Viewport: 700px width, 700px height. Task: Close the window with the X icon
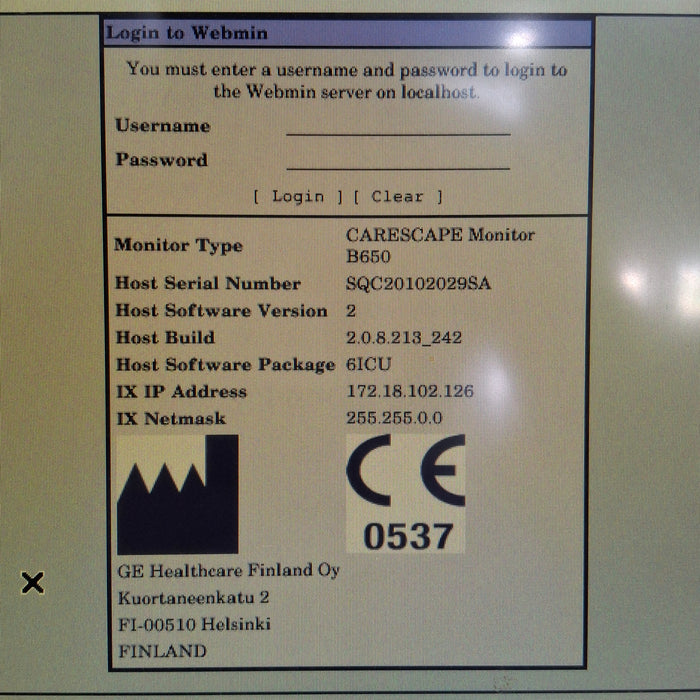point(33,583)
